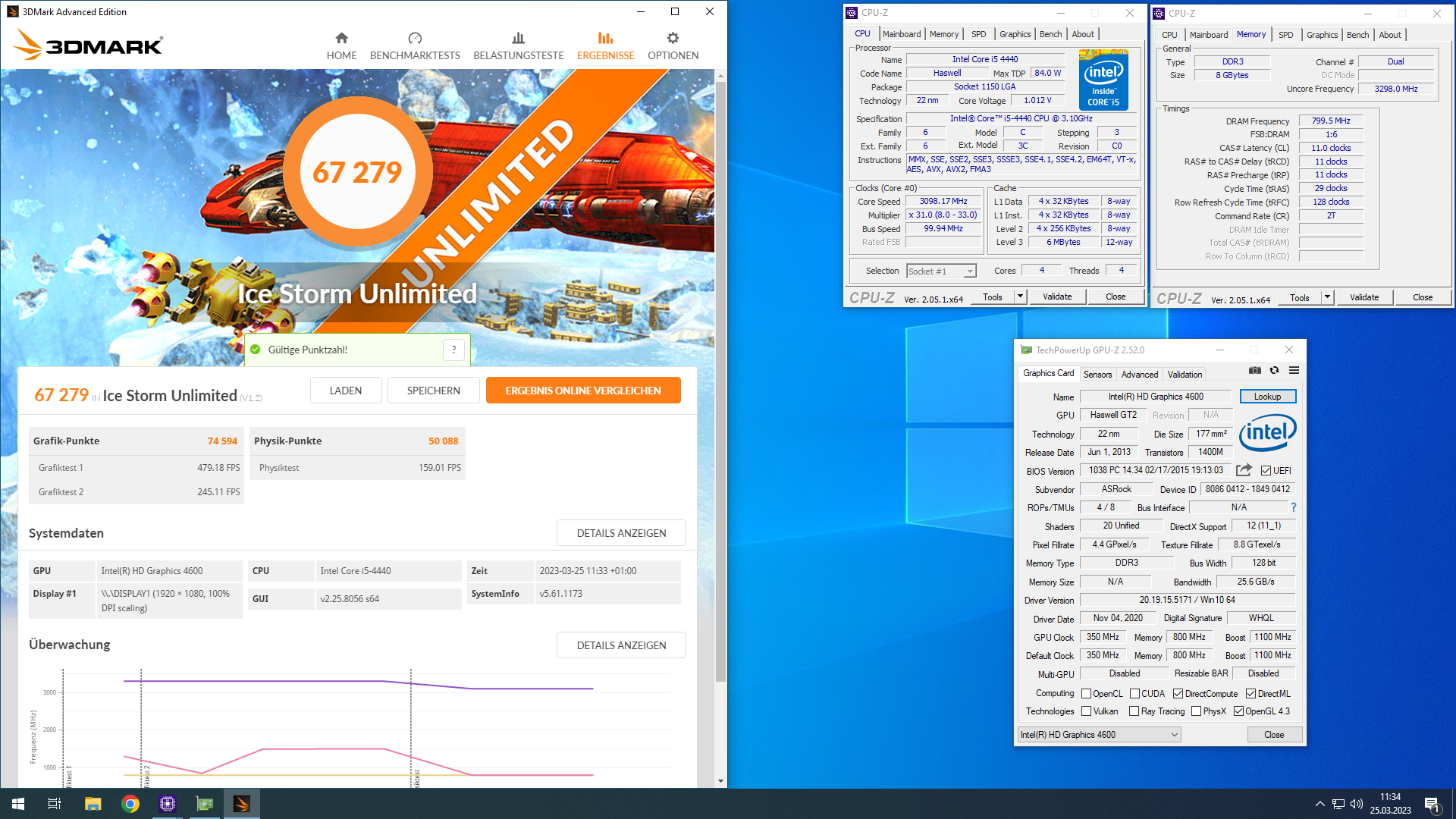Click the 3DMark vertical scrollbar thumb
Image resolution: width=1456 pixels, height=819 pixels.
tap(720, 381)
